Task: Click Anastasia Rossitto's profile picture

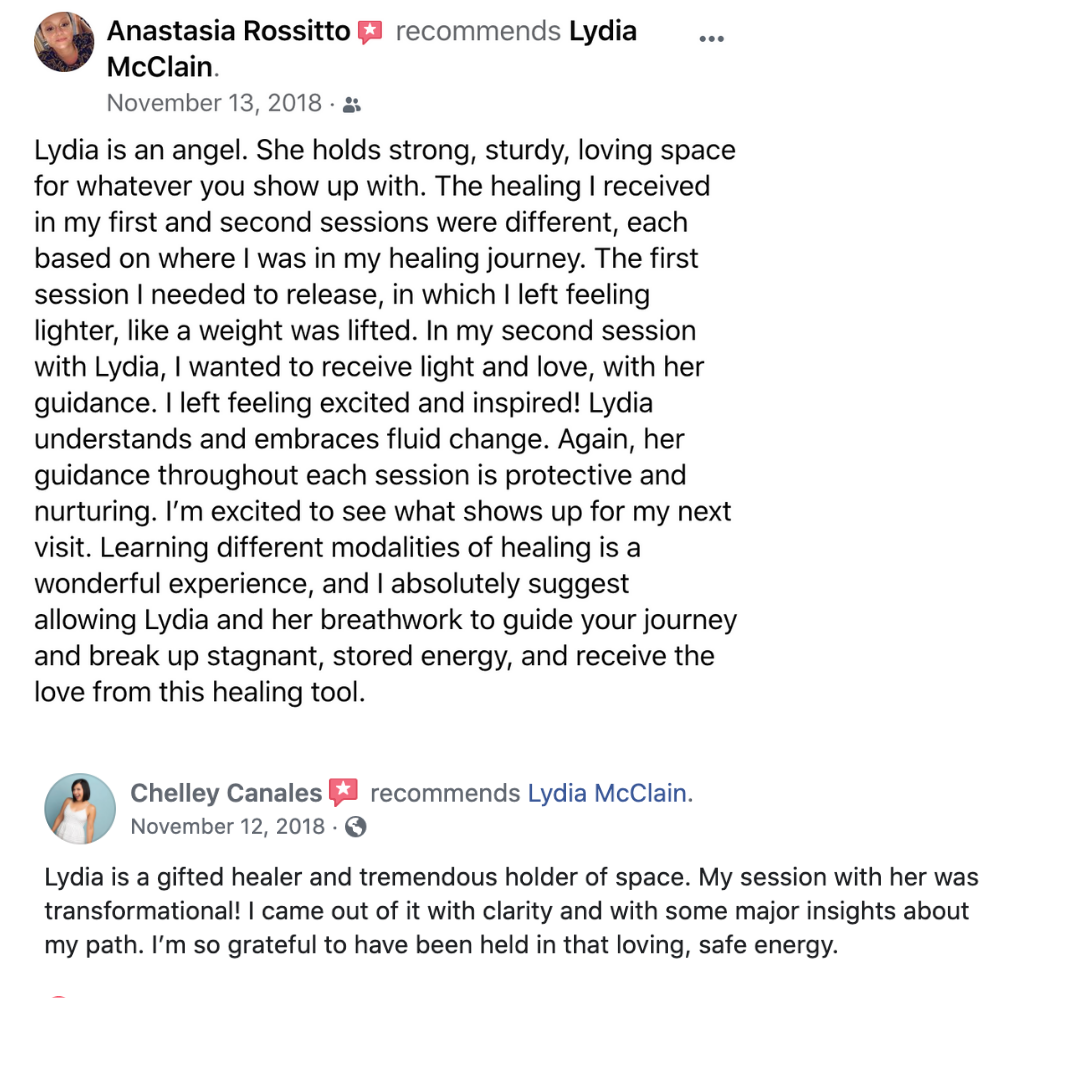Action: point(64,42)
